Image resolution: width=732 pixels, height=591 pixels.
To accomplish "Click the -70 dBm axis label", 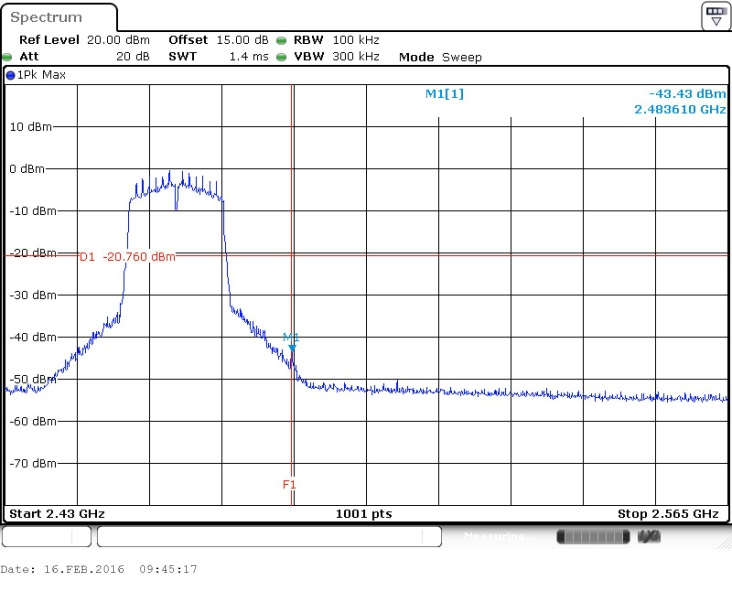I will (33, 463).
